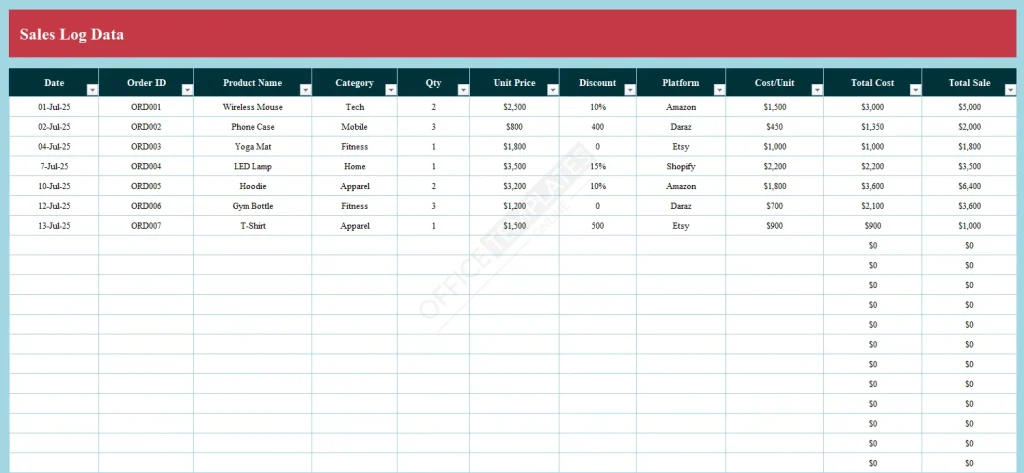Select the Mobile category cell
The width and height of the screenshot is (1024, 473).
click(x=355, y=127)
